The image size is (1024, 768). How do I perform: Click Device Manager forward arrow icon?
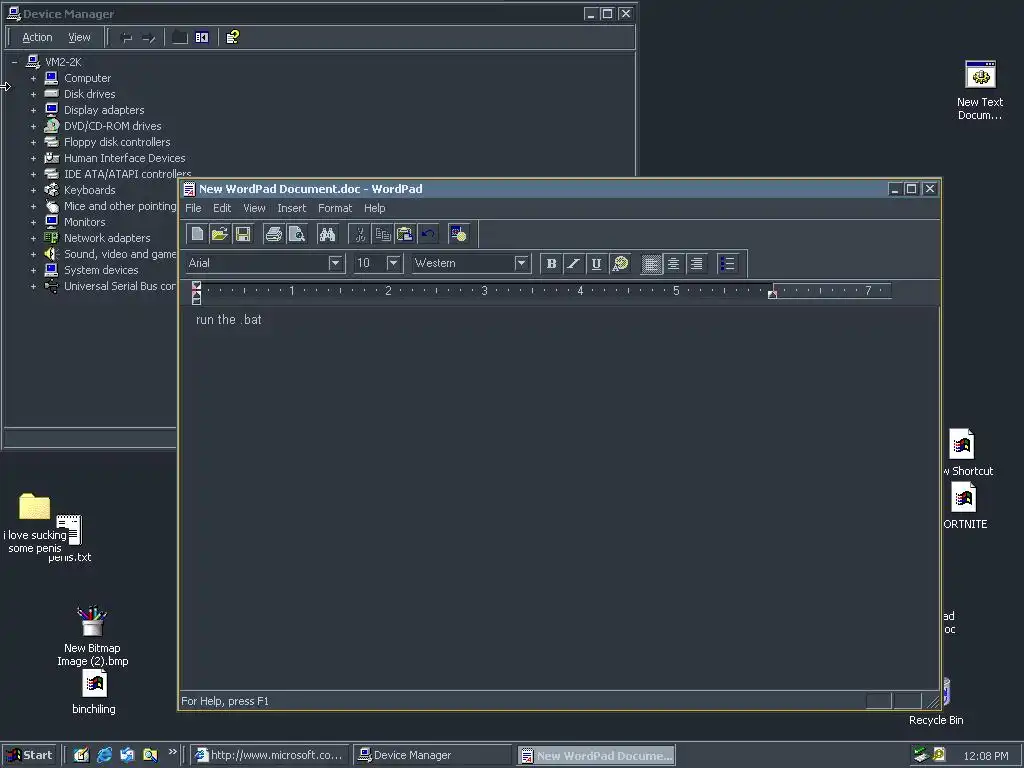point(149,38)
